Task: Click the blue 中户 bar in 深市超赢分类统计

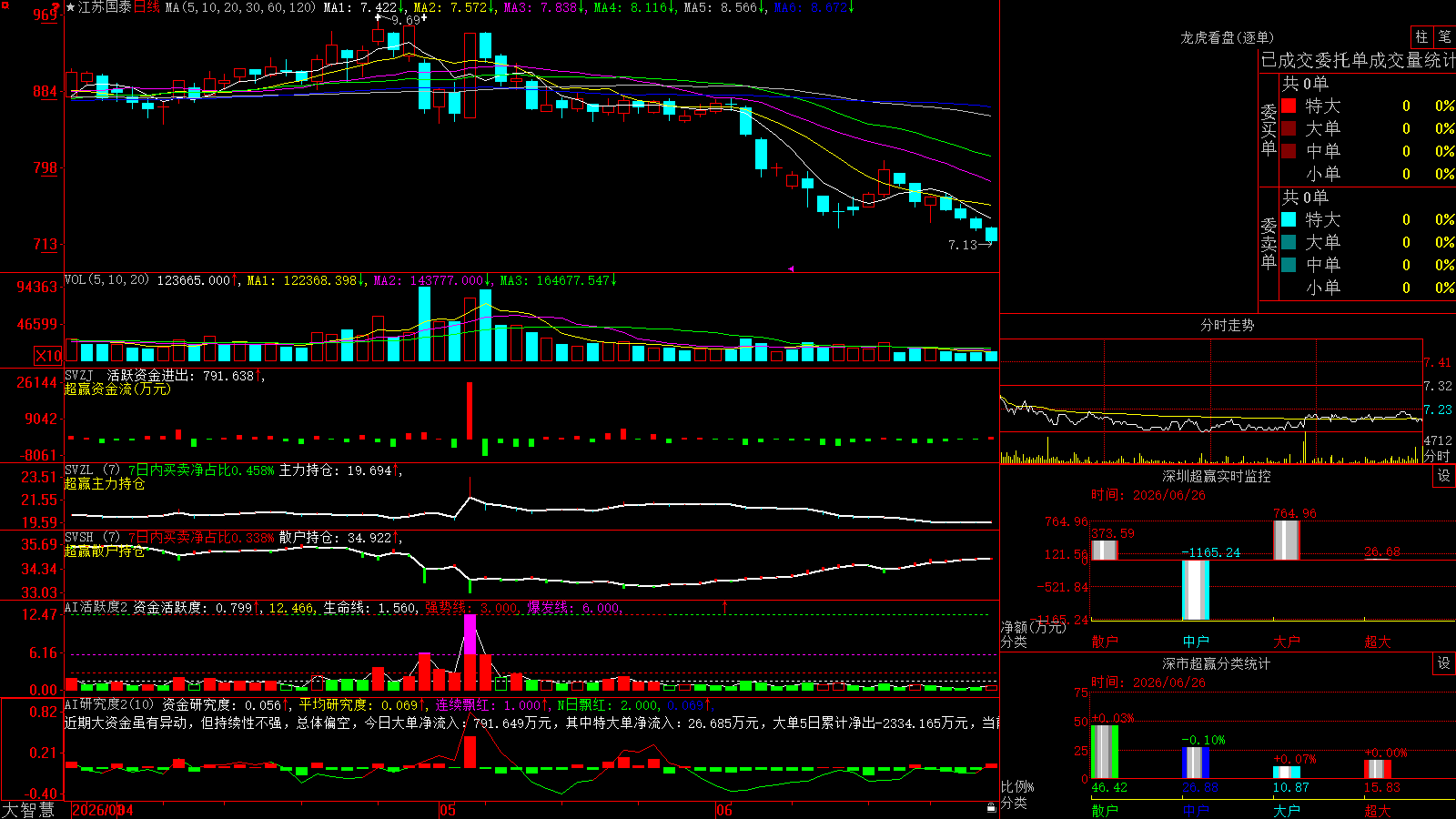Action: pyautogui.click(x=1196, y=763)
